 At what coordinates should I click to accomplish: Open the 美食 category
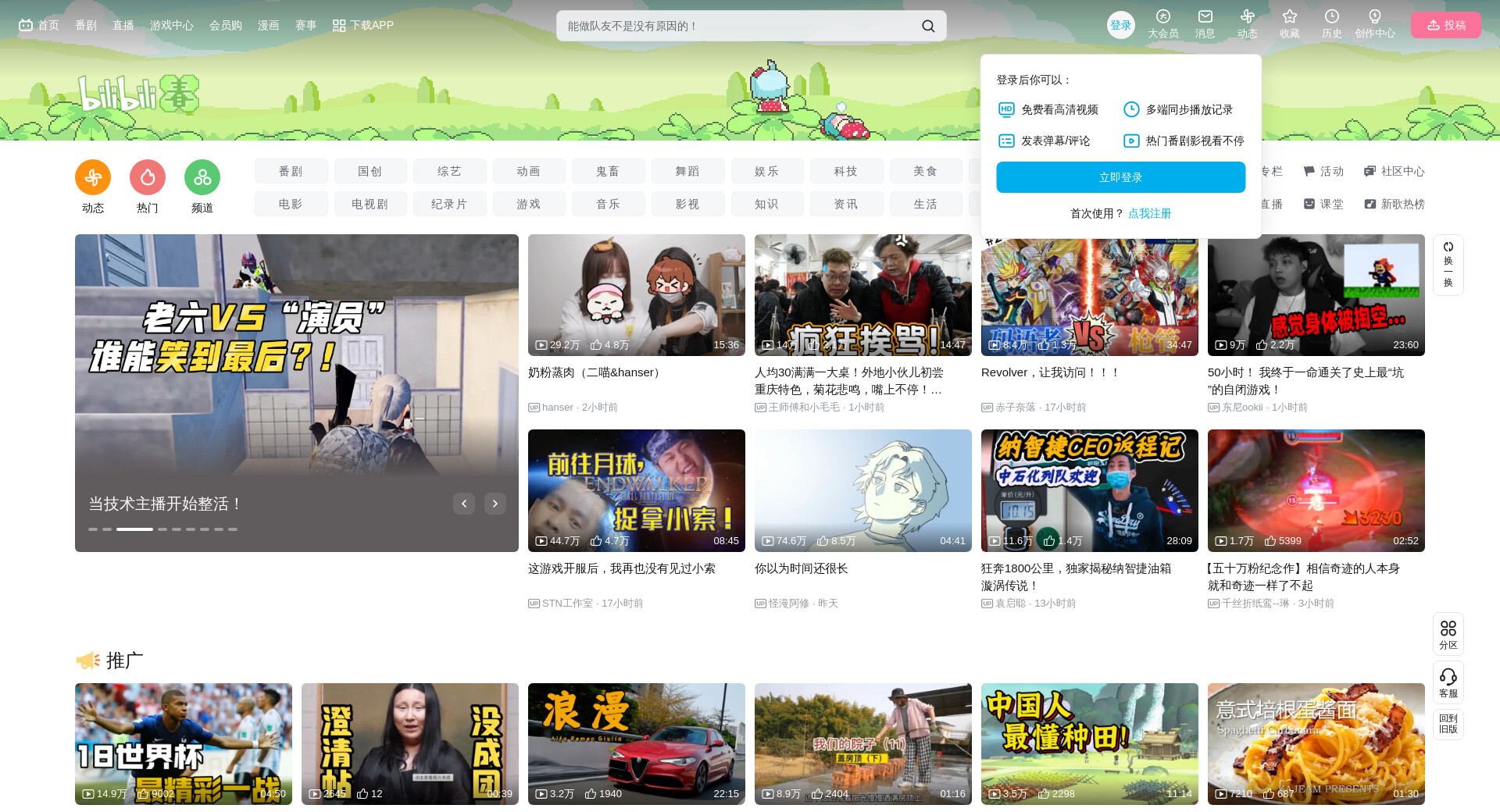tap(926, 171)
